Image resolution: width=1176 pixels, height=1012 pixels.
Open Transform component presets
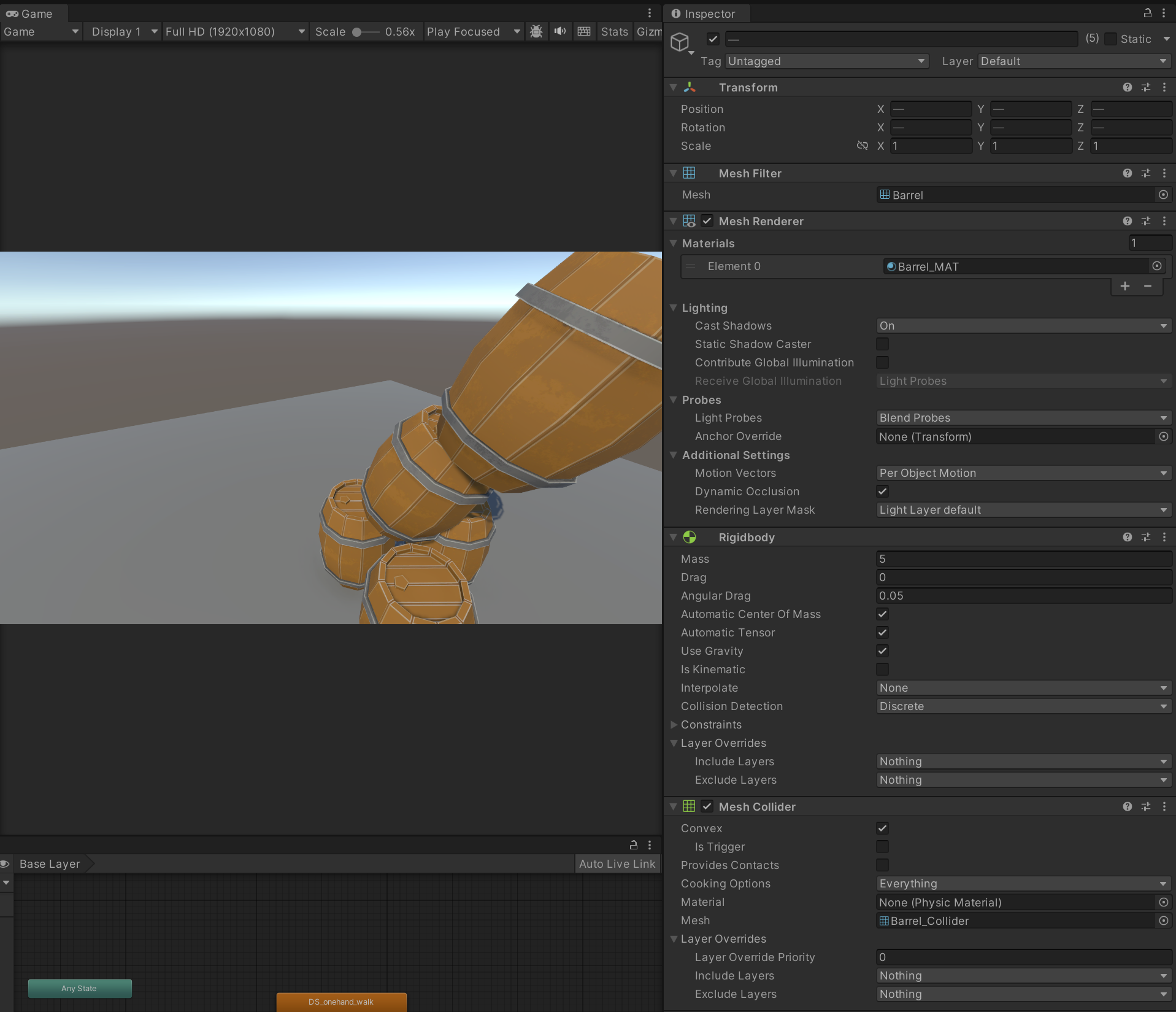(x=1146, y=87)
